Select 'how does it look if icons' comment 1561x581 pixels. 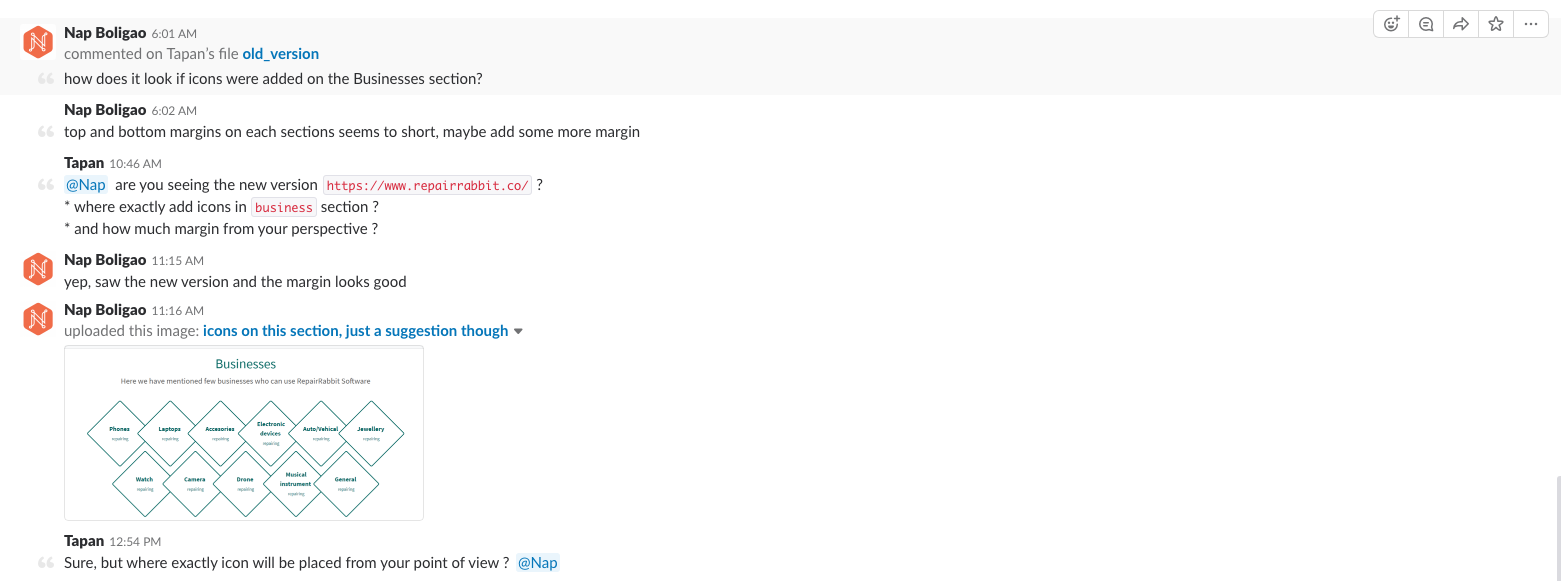[x=273, y=78]
